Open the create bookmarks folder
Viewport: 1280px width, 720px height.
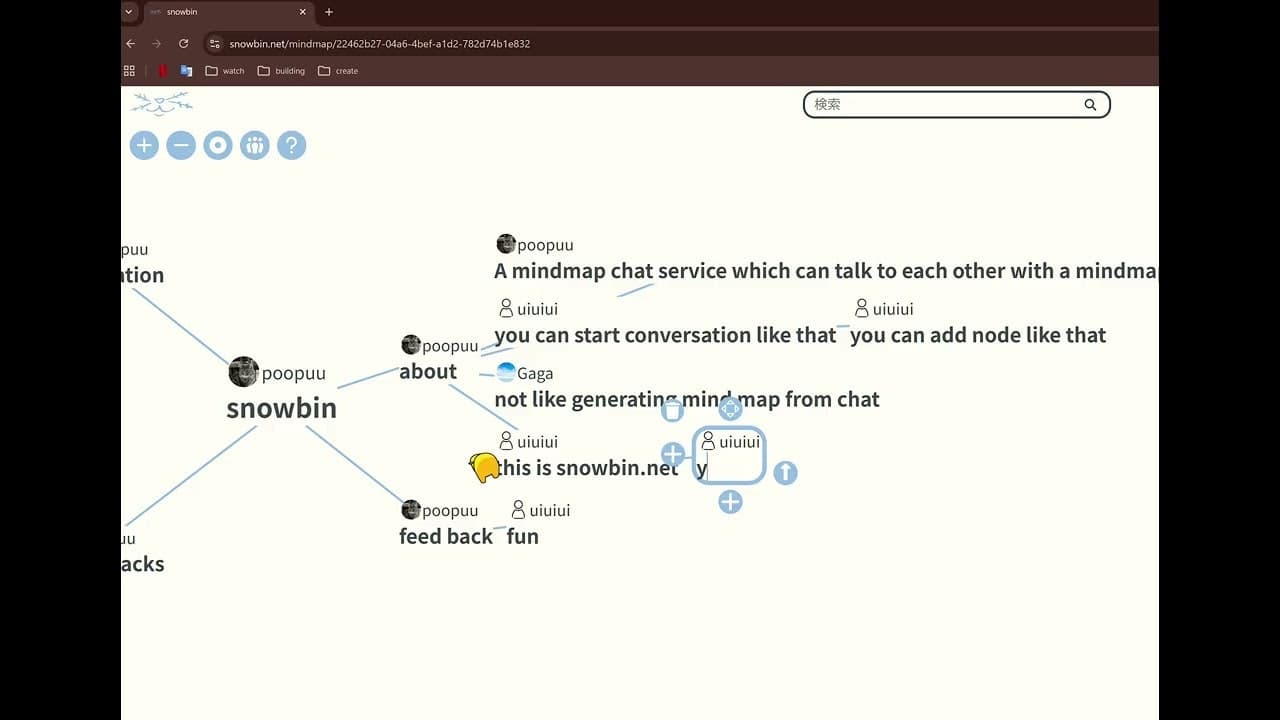click(338, 70)
